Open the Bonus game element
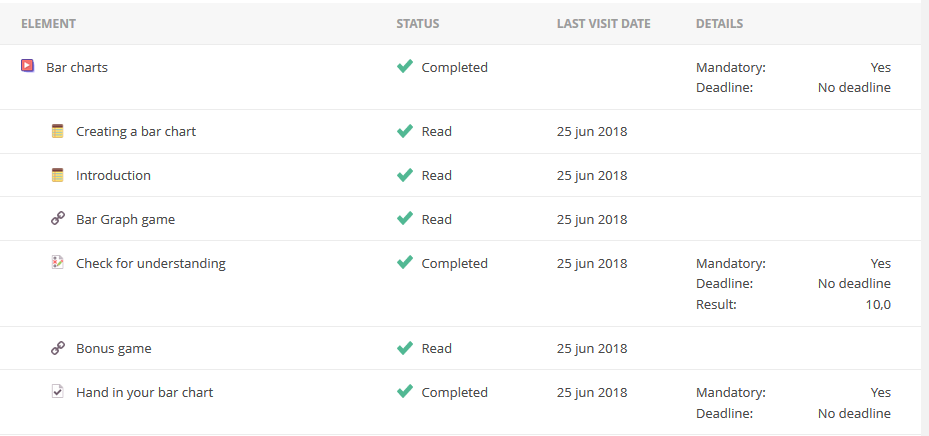Image resolution: width=929 pixels, height=436 pixels. [114, 349]
